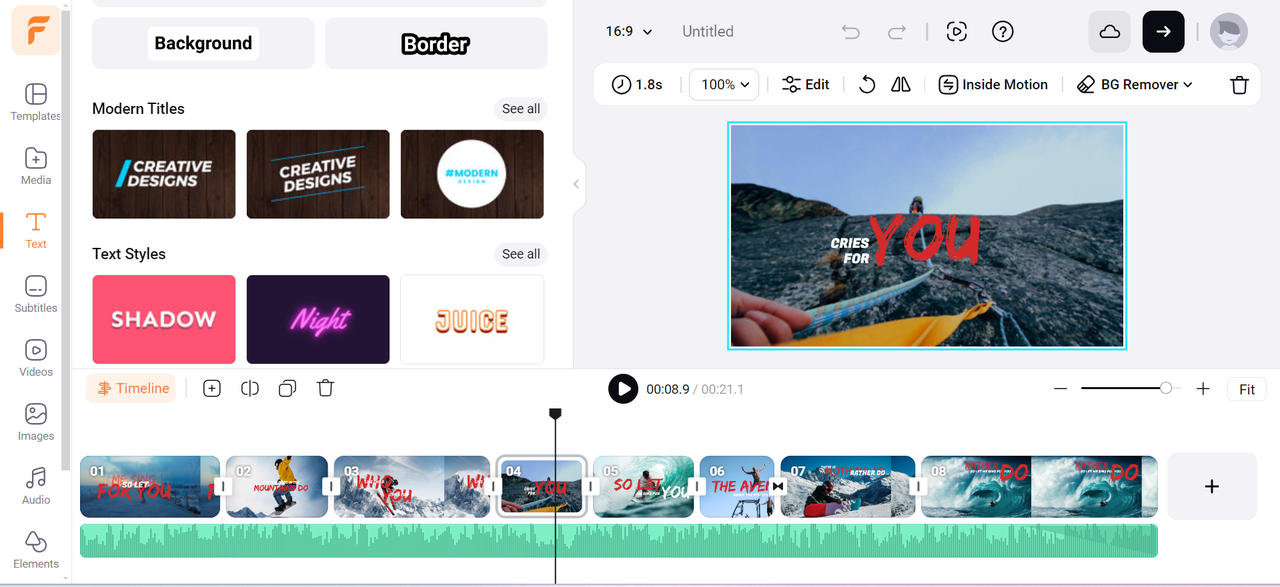Click the cloud save icon
1280x587 pixels.
pos(1110,32)
